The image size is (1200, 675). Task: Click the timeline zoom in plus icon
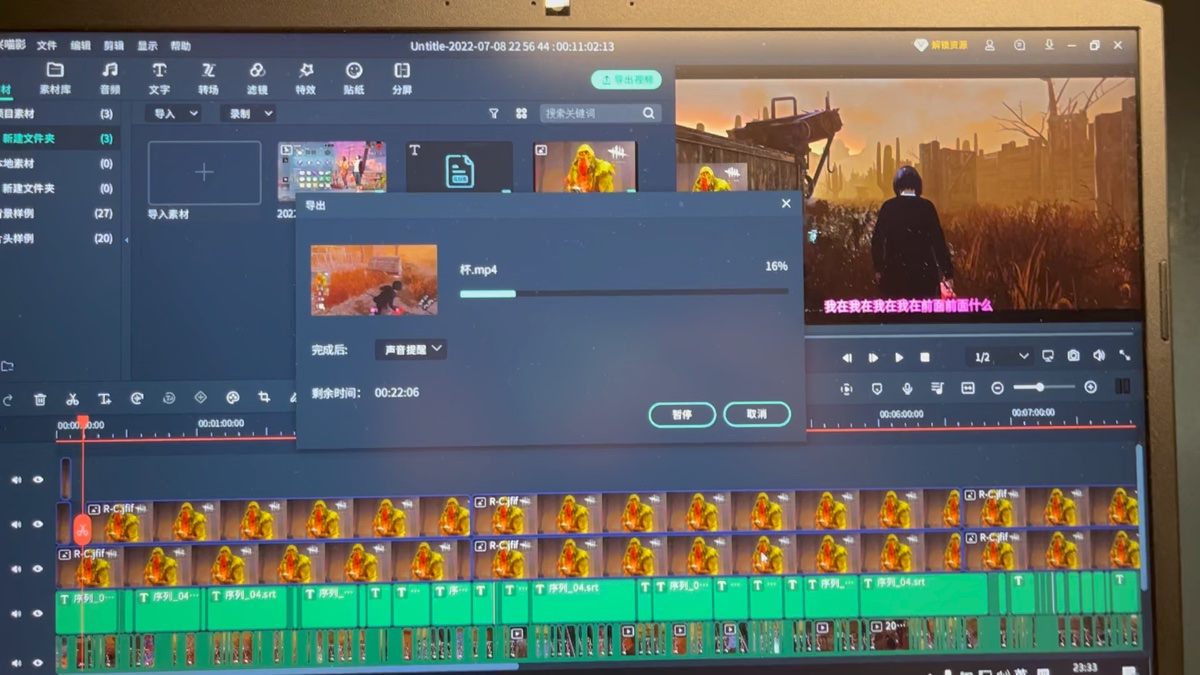pos(1090,387)
